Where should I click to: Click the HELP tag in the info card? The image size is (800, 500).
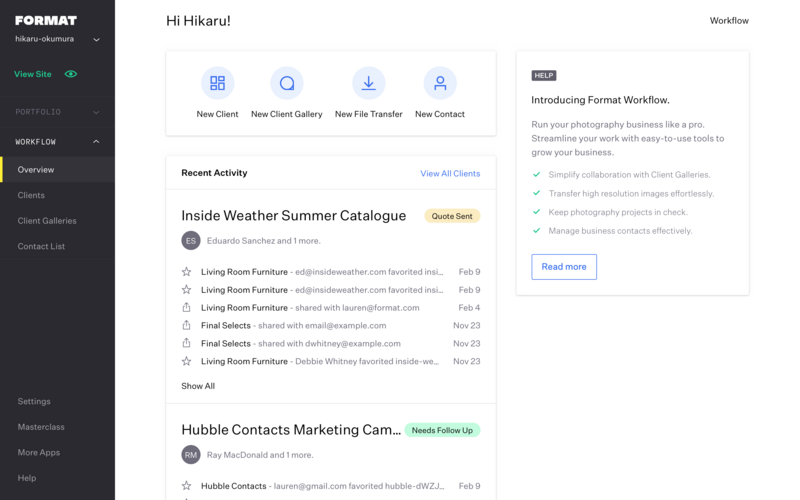[544, 76]
